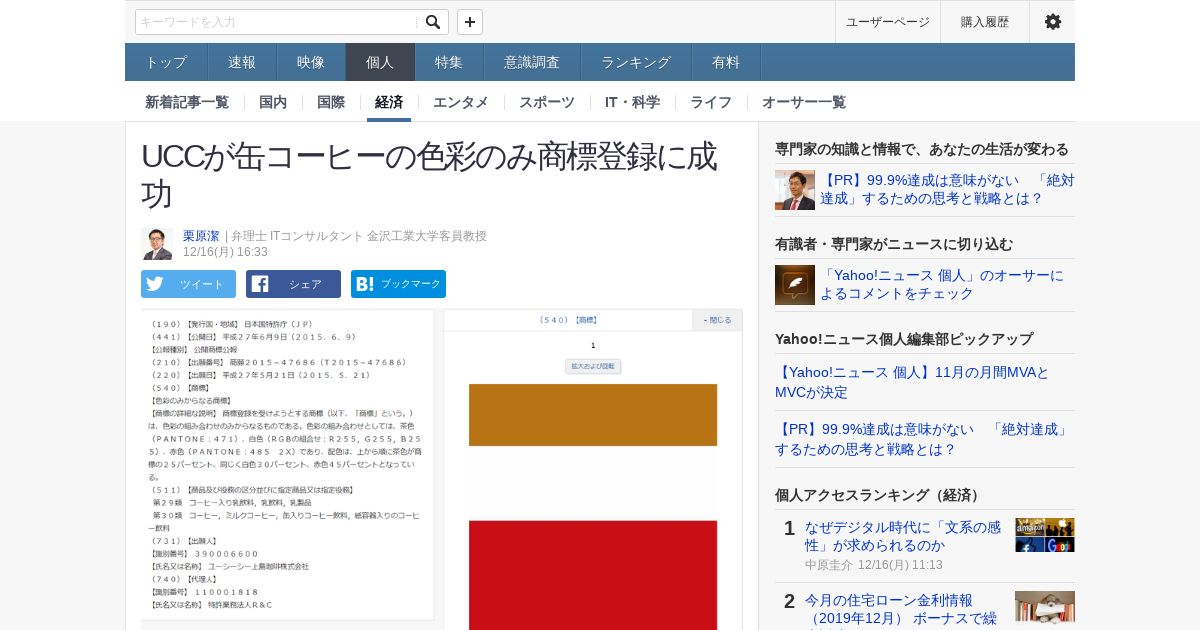
Task: Open なぜデジタル時代に「文系の感性」 ranking link
Action: click(903, 536)
